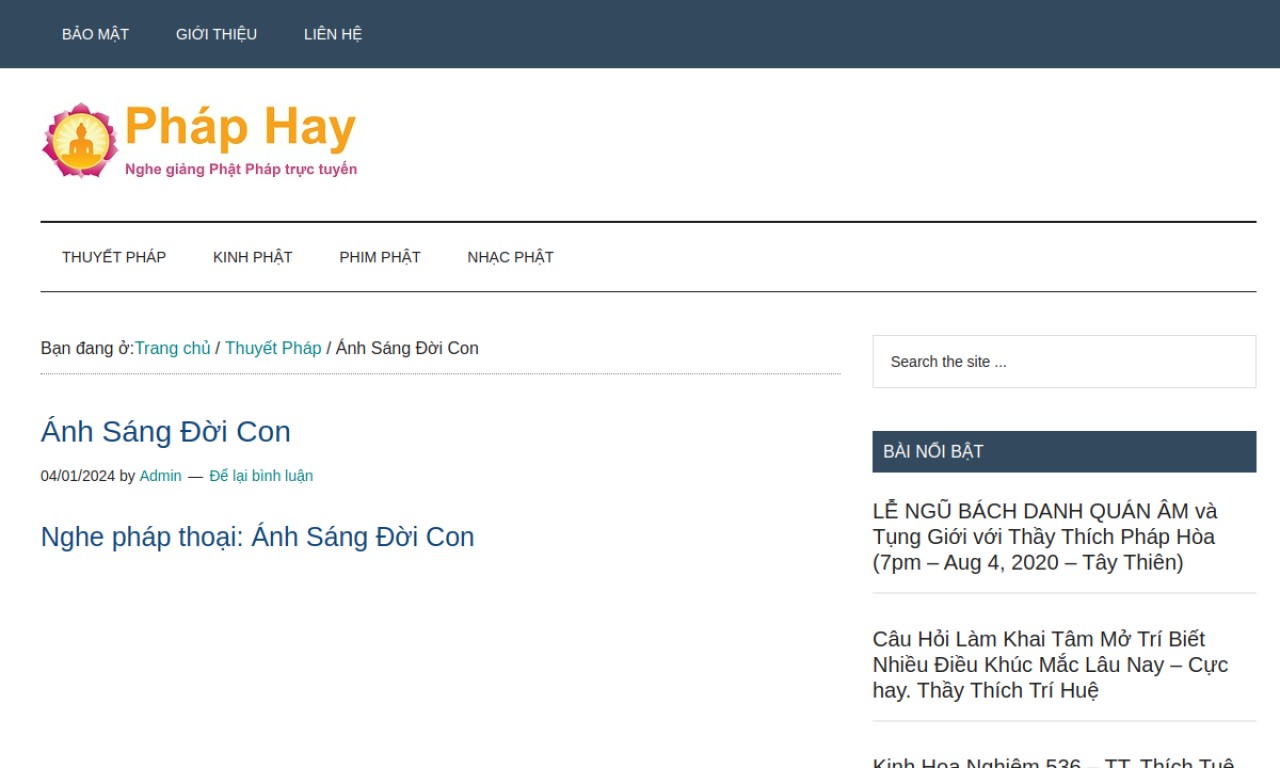Open the Kinh Hoa Nghiêm 536 post
The width and height of the screenshot is (1280, 768).
pos(1054,761)
